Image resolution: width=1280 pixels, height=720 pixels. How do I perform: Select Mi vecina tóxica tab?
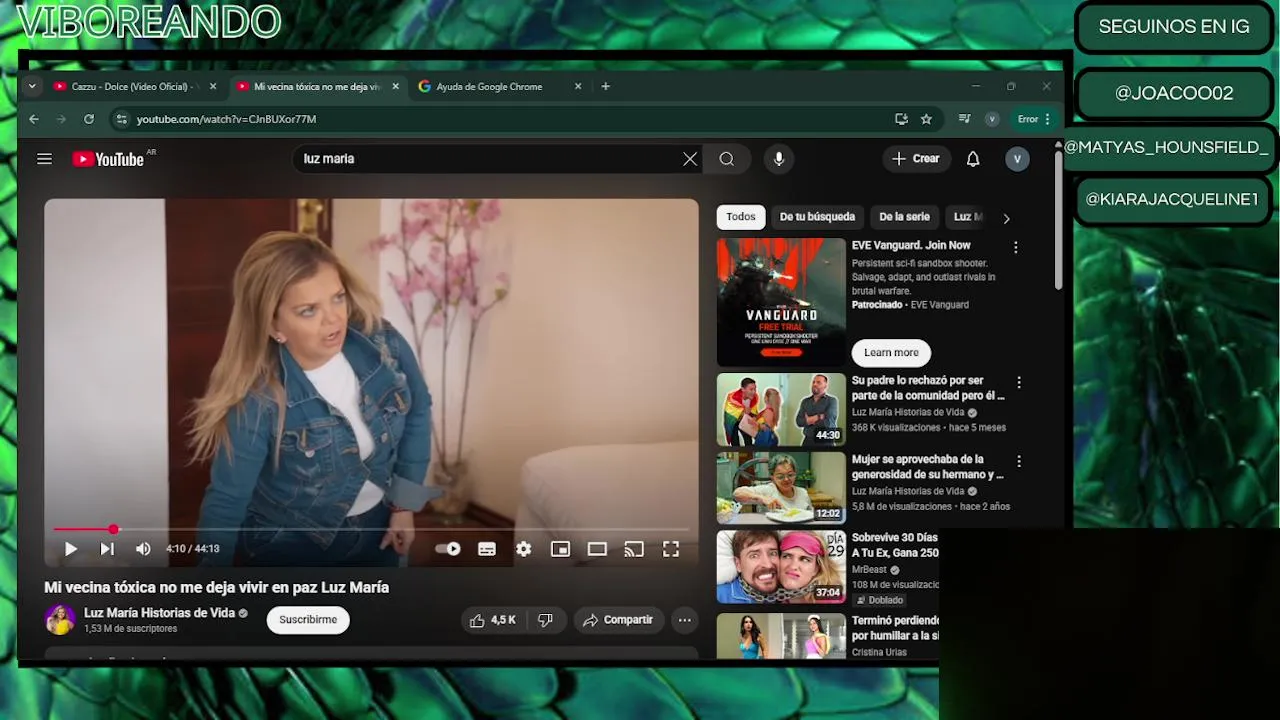[317, 87]
